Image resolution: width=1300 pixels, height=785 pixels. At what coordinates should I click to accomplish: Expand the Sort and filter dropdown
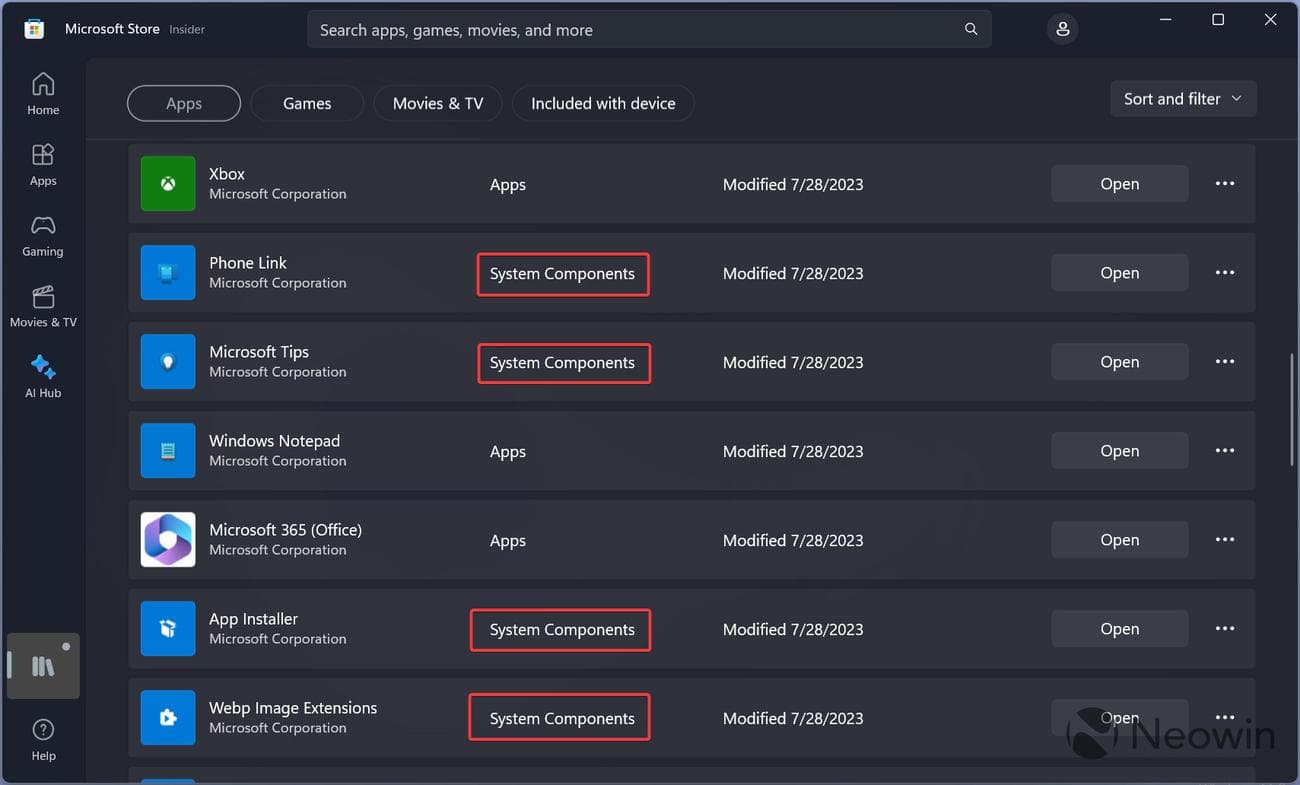(1183, 99)
